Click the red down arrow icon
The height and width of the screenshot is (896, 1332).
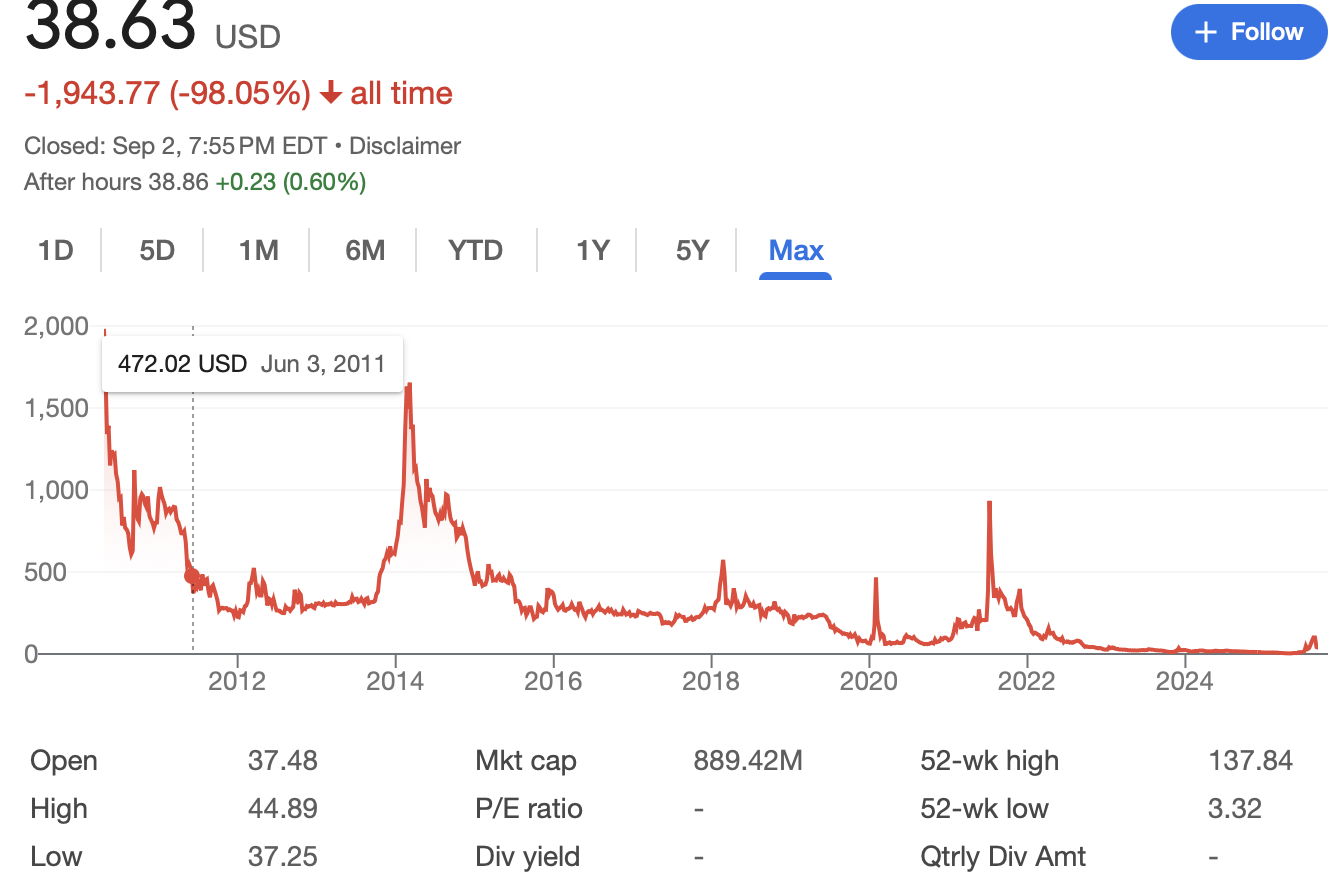pos(331,94)
